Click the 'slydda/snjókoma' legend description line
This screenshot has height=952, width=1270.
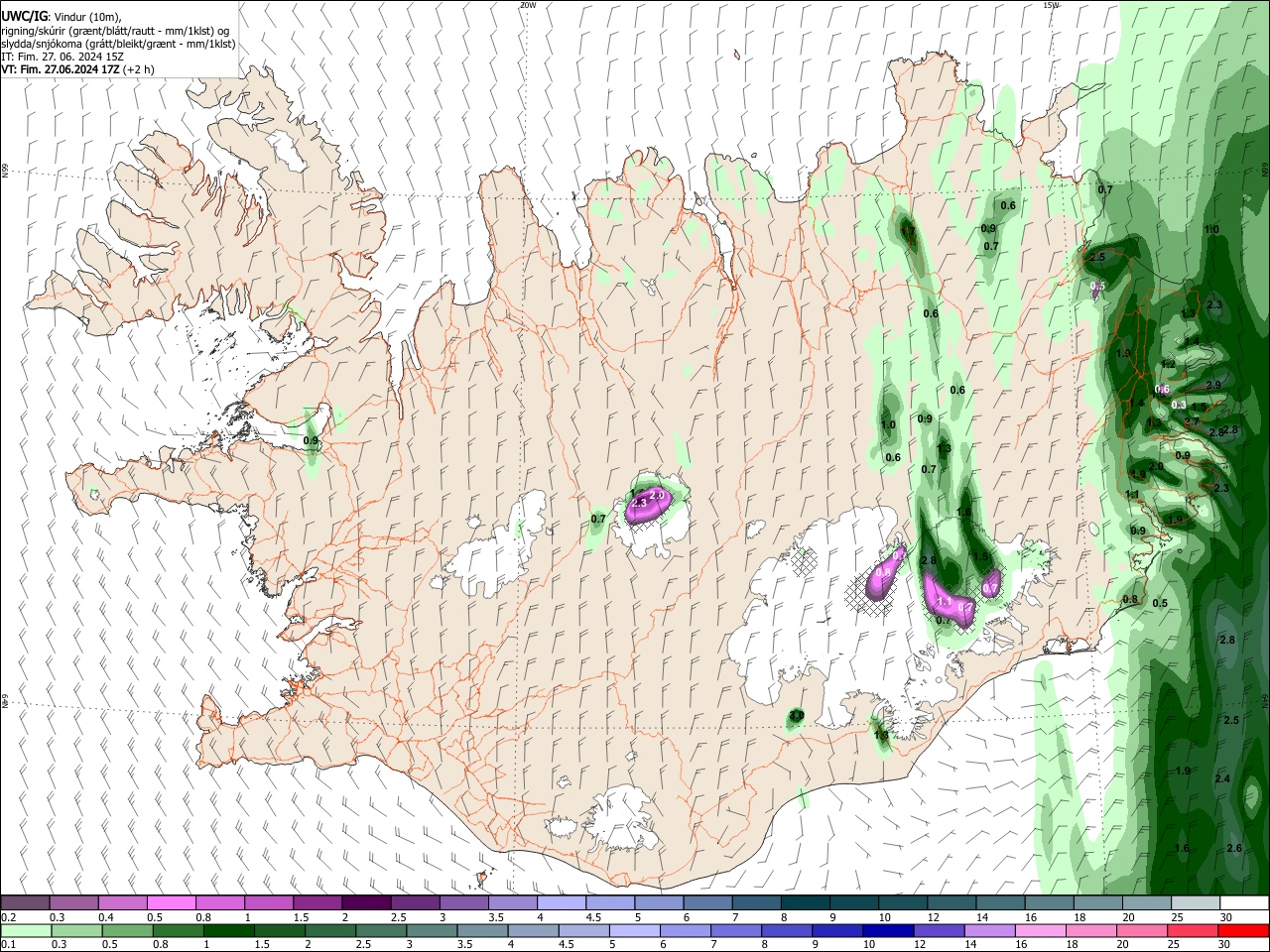click(x=118, y=44)
